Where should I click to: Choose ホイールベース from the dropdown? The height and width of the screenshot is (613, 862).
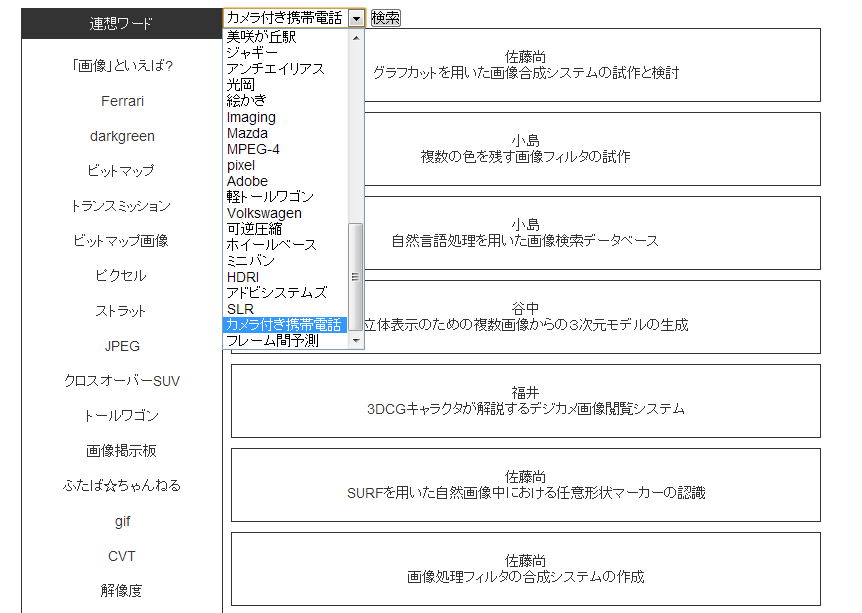pyautogui.click(x=285, y=245)
